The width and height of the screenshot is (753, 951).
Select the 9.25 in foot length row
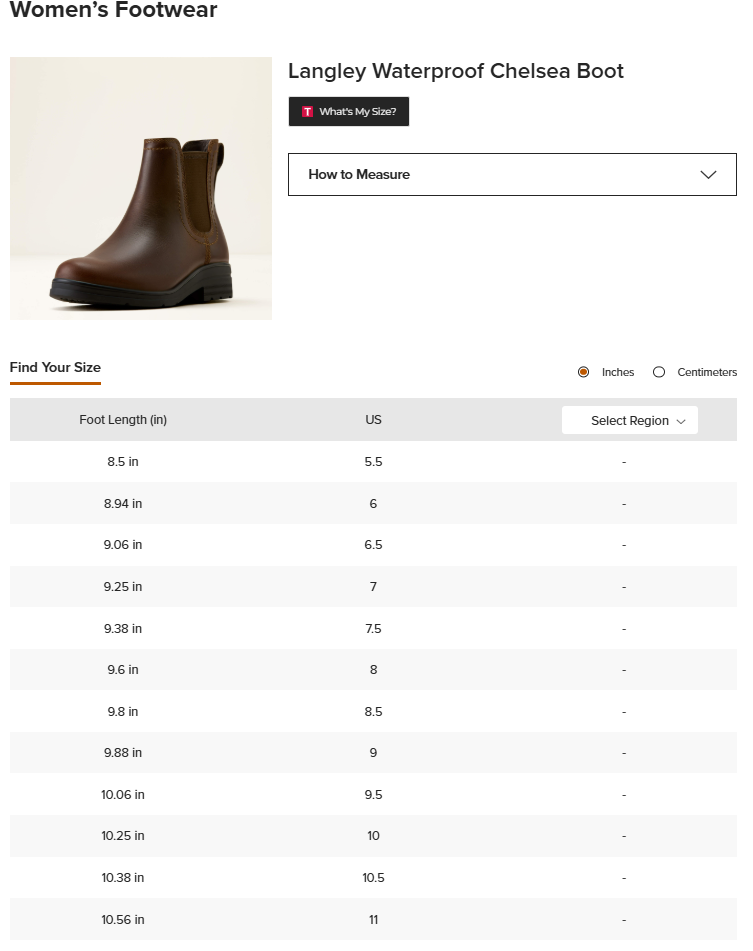click(373, 587)
